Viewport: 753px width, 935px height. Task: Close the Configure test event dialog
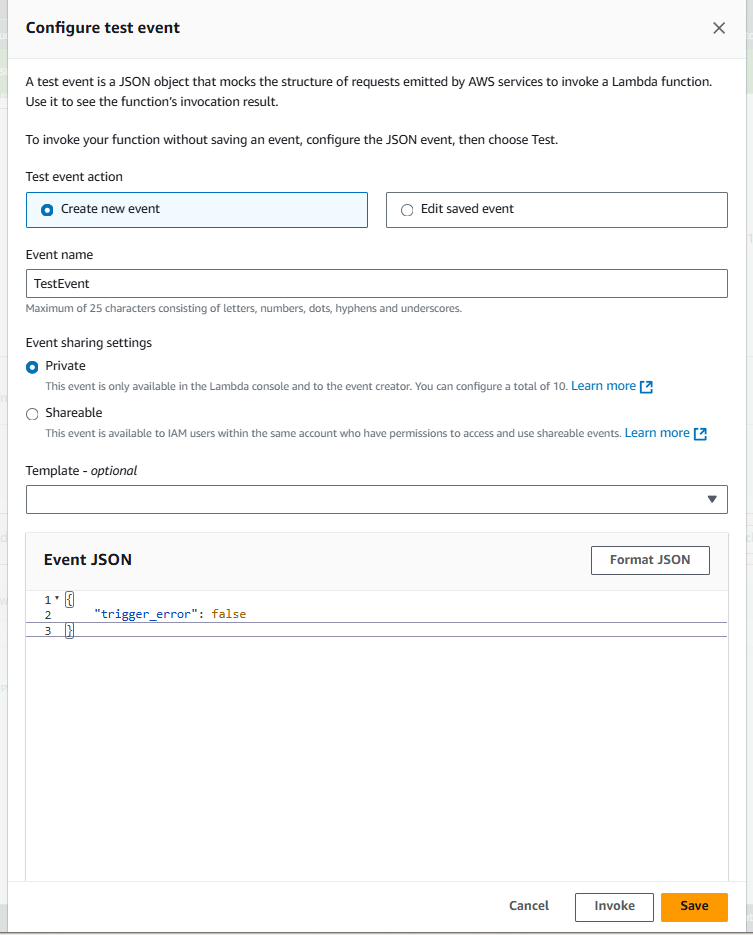719,28
